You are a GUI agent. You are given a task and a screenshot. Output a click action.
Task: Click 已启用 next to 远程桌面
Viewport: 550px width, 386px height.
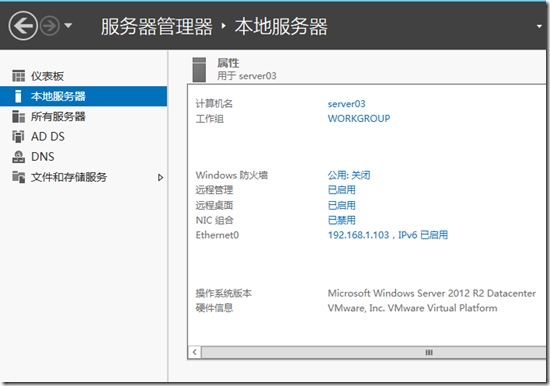pos(342,205)
